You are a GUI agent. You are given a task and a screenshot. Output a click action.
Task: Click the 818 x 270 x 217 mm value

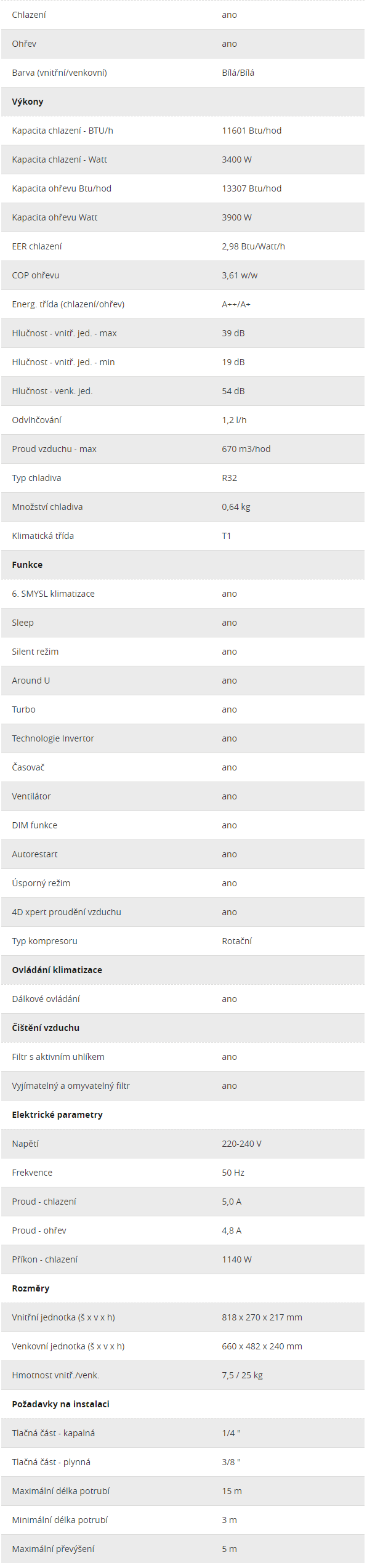[x=262, y=1317]
